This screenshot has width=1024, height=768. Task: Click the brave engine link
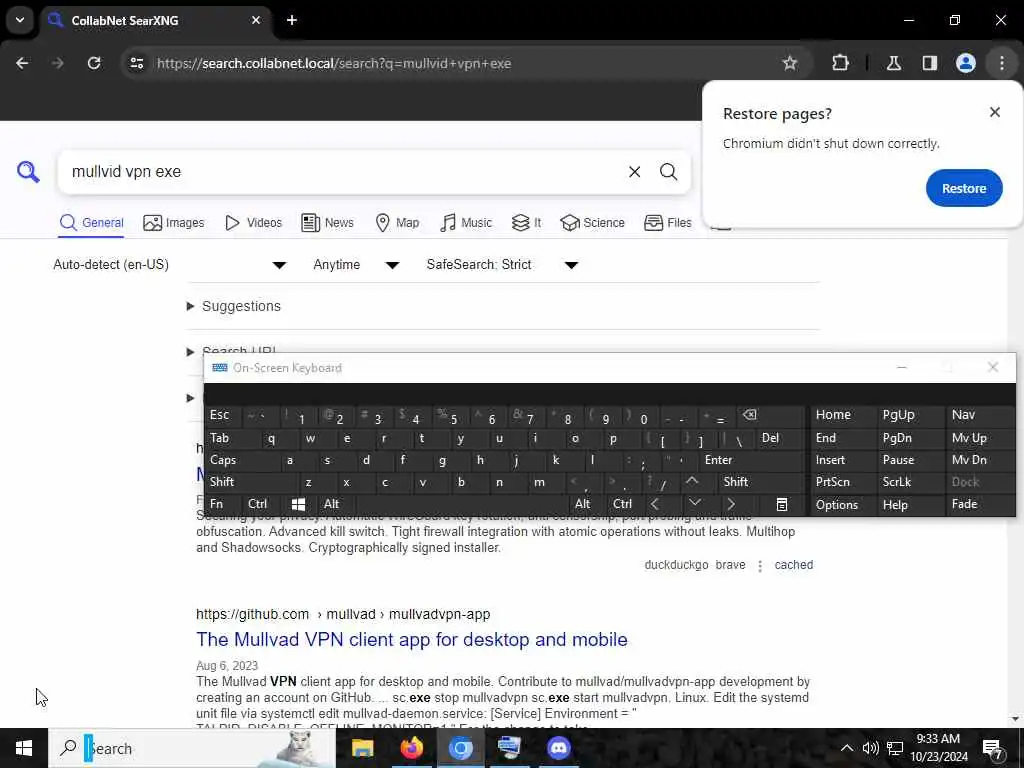pyautogui.click(x=730, y=565)
